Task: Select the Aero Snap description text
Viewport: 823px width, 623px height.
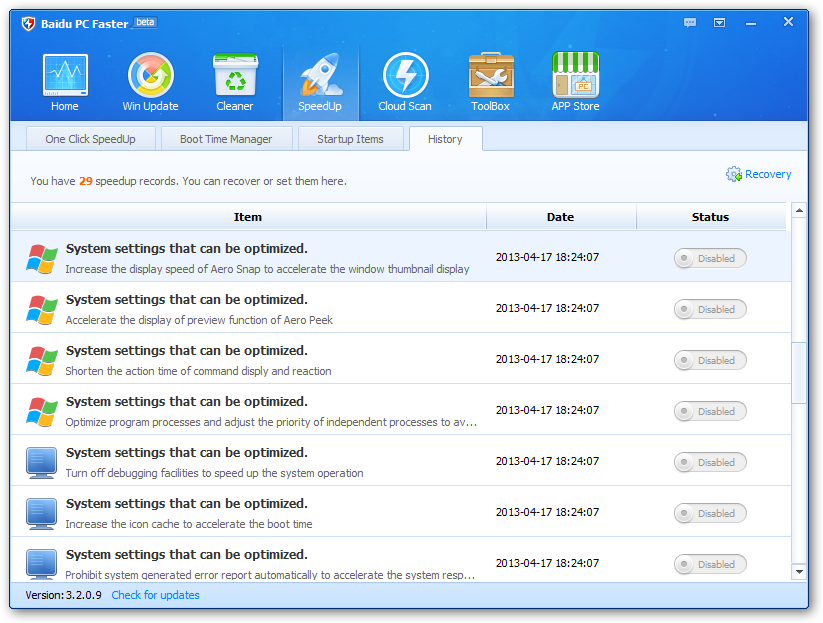Action: [x=267, y=269]
